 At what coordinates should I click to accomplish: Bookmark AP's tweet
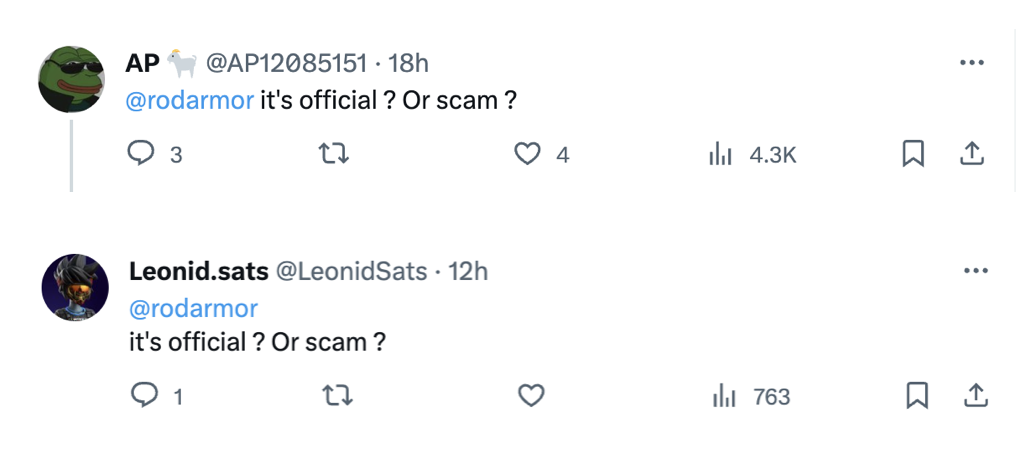913,154
